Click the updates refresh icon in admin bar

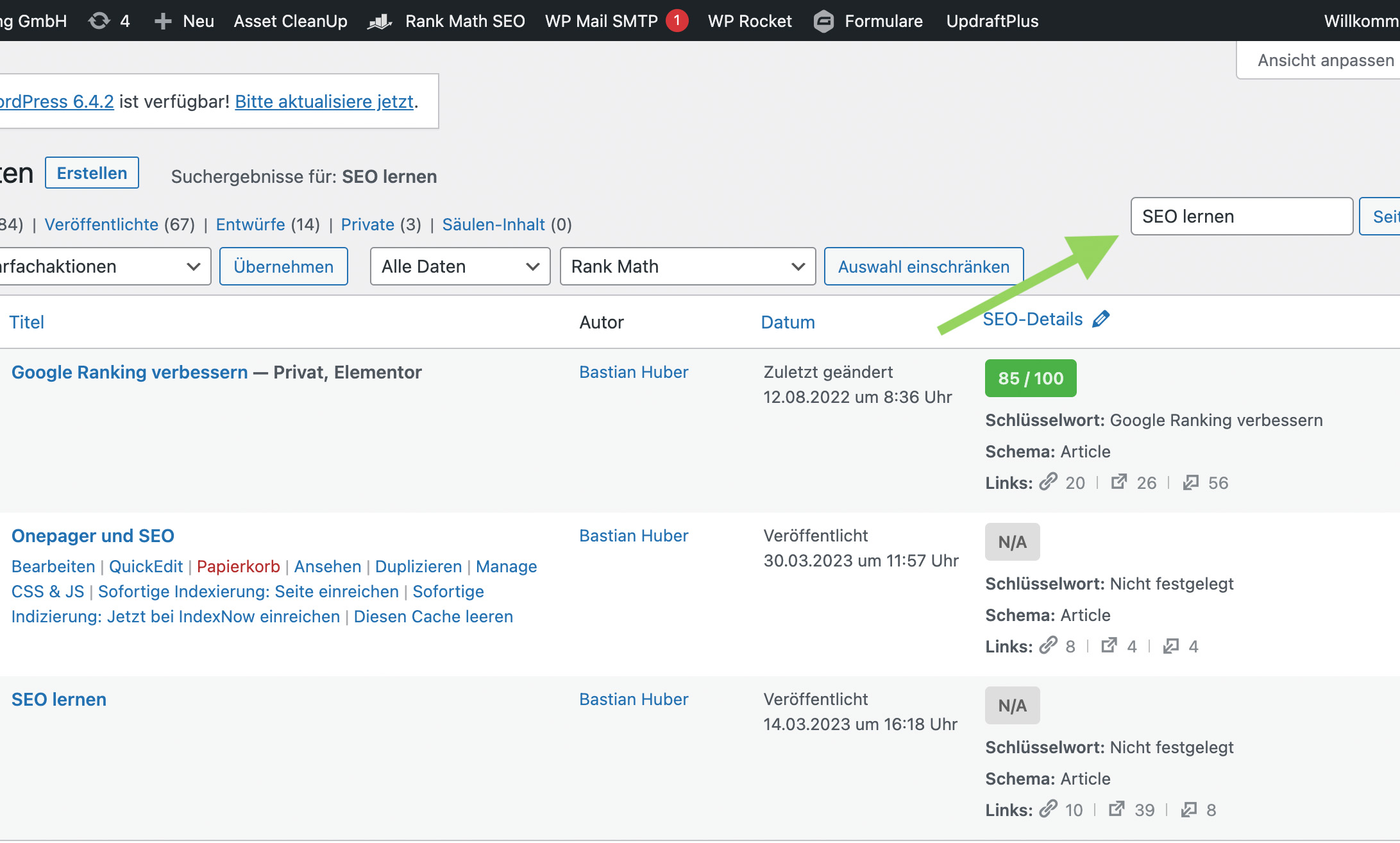tap(99, 21)
